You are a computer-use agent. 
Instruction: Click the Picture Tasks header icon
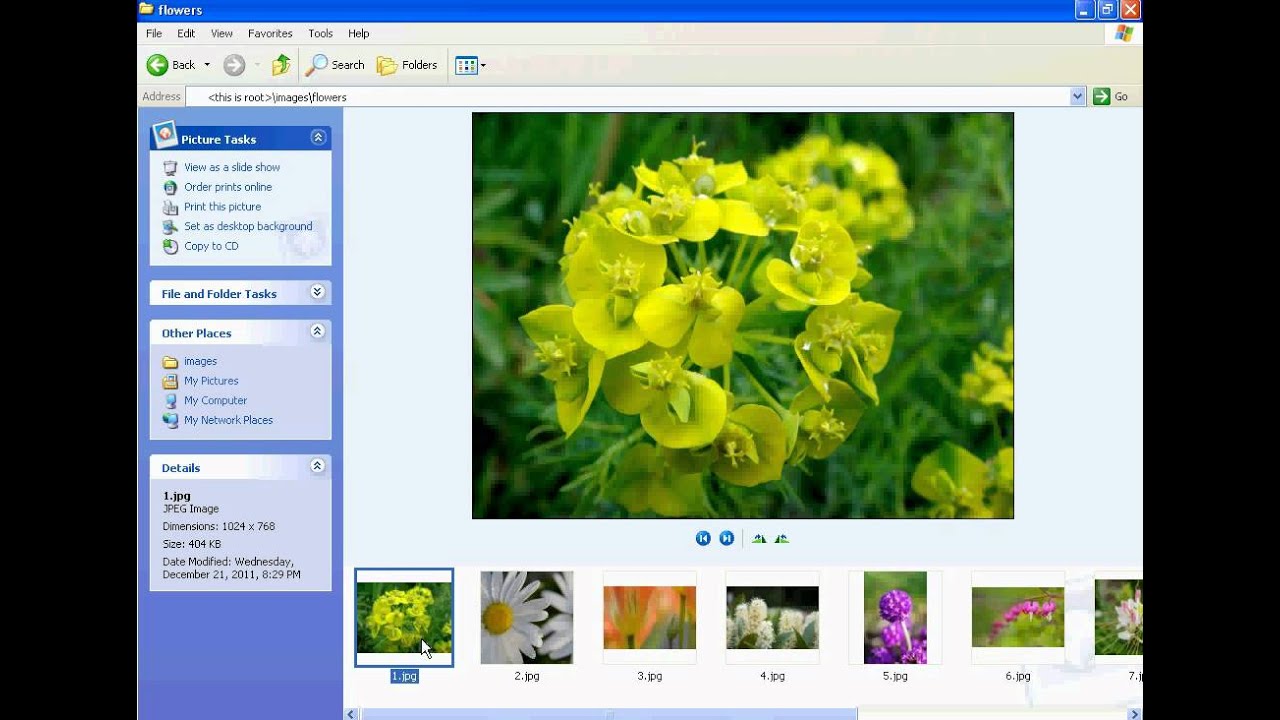coord(164,136)
